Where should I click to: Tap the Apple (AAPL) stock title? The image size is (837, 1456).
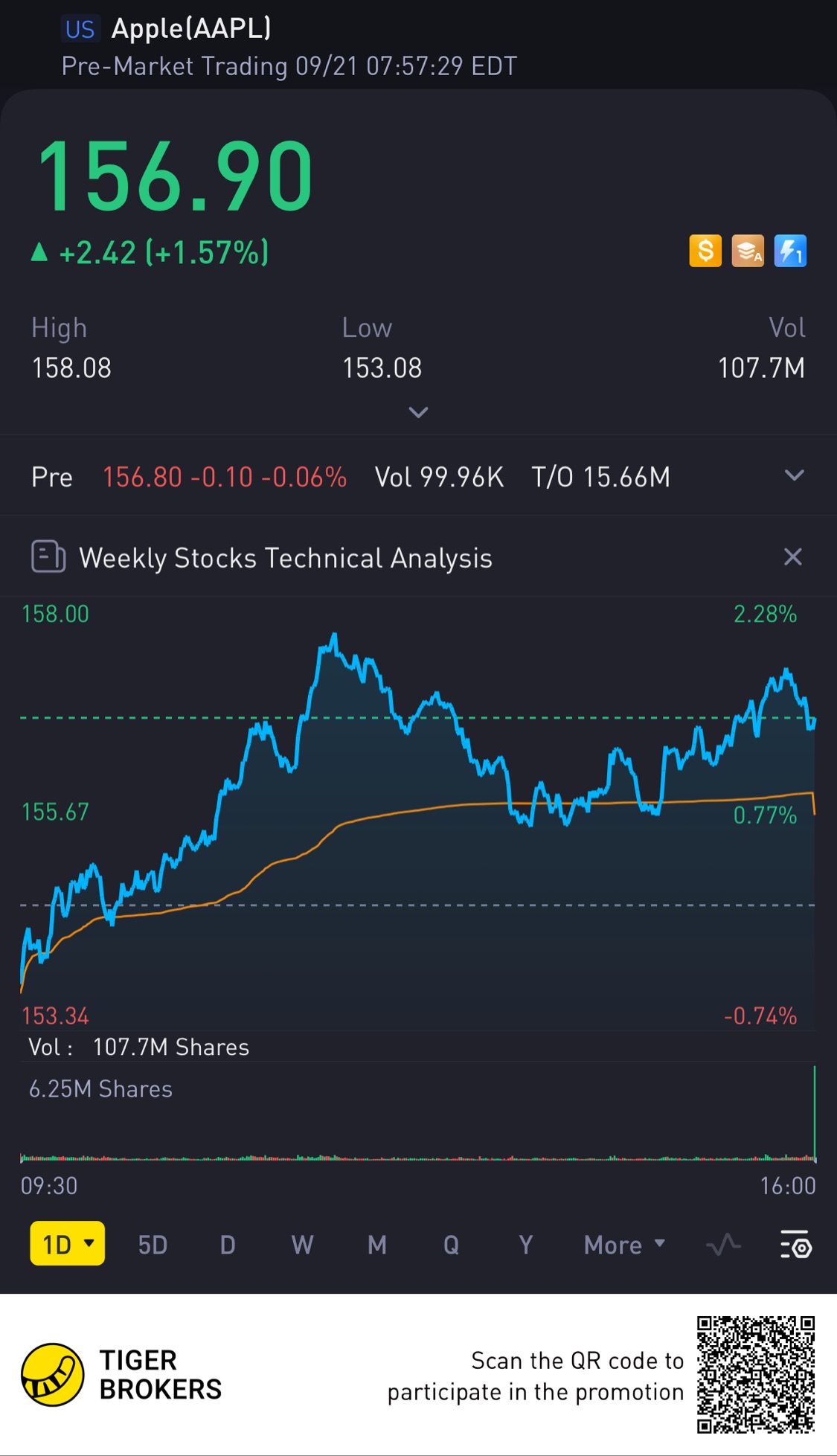(x=190, y=28)
